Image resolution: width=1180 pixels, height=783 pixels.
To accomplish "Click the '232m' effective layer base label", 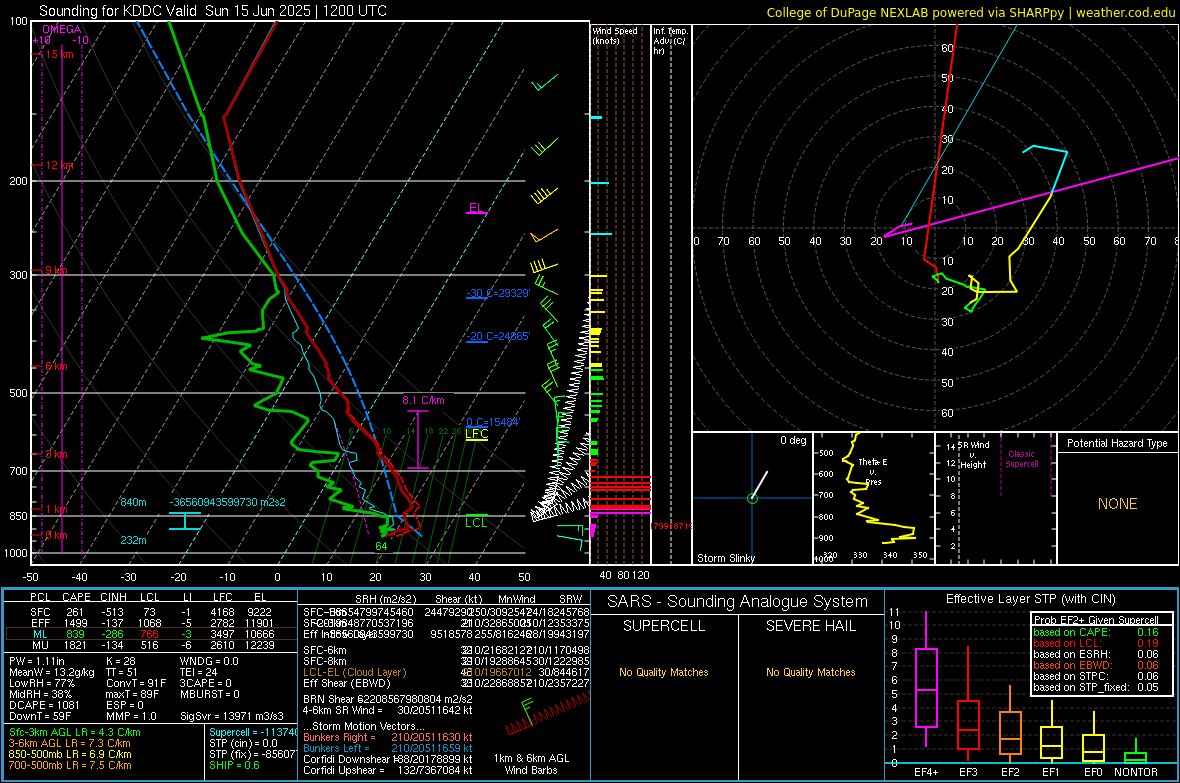I will pyautogui.click(x=133, y=540).
